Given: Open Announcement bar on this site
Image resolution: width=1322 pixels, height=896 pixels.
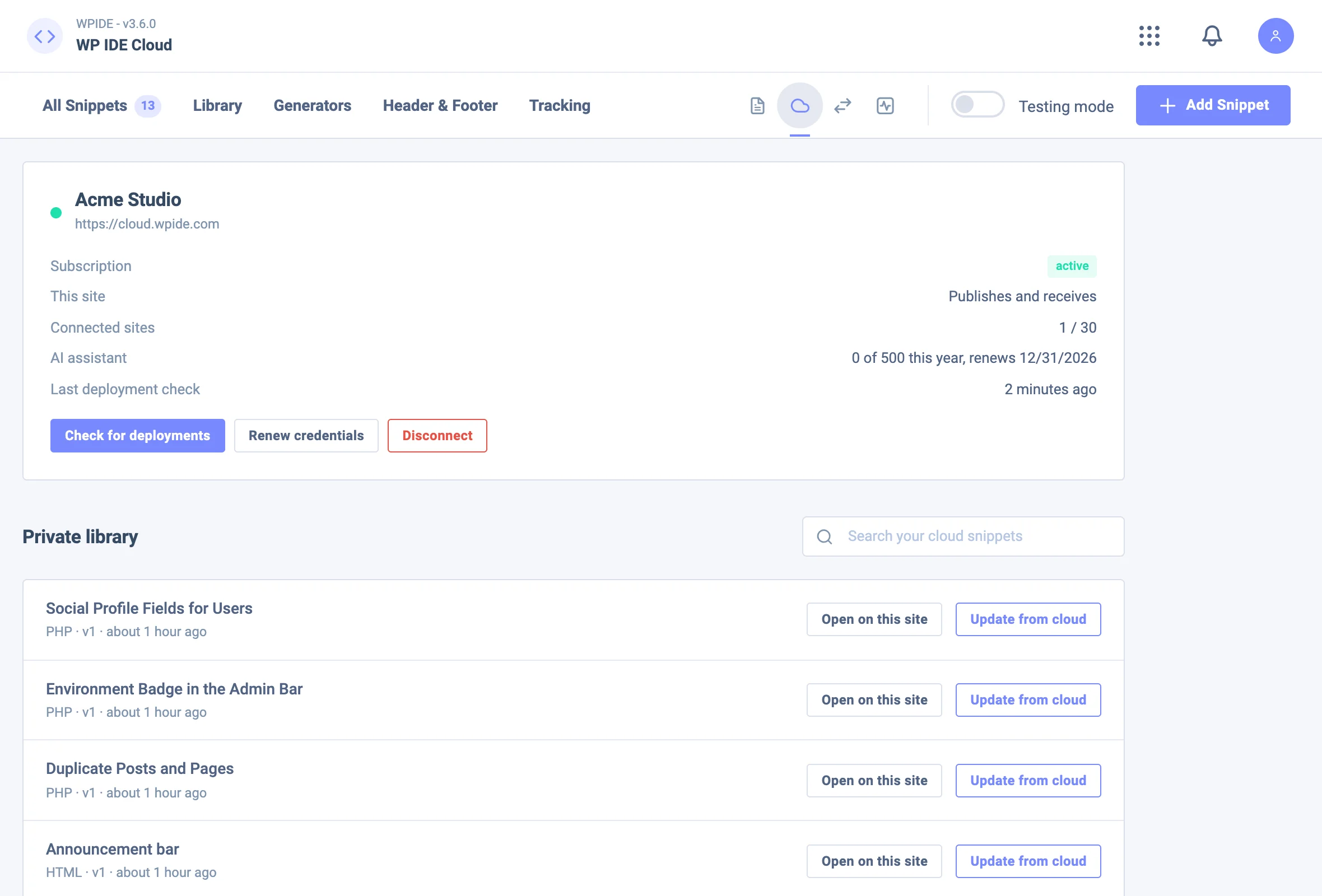Looking at the screenshot, I should tap(874, 861).
